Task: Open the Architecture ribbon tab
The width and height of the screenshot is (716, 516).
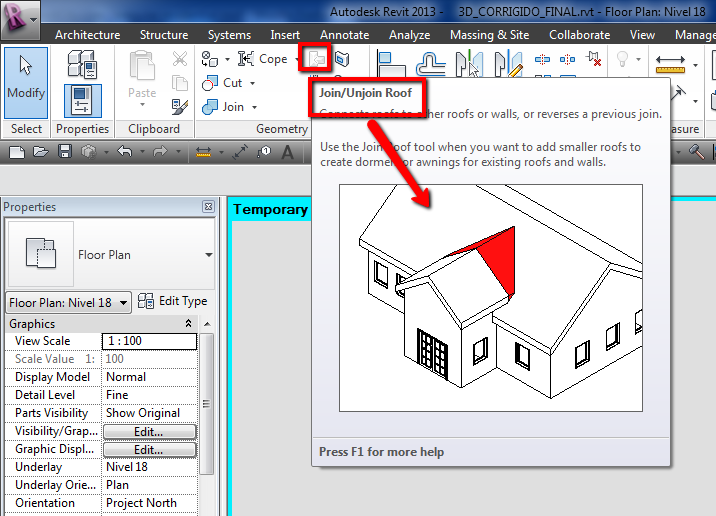Action: pyautogui.click(x=87, y=35)
